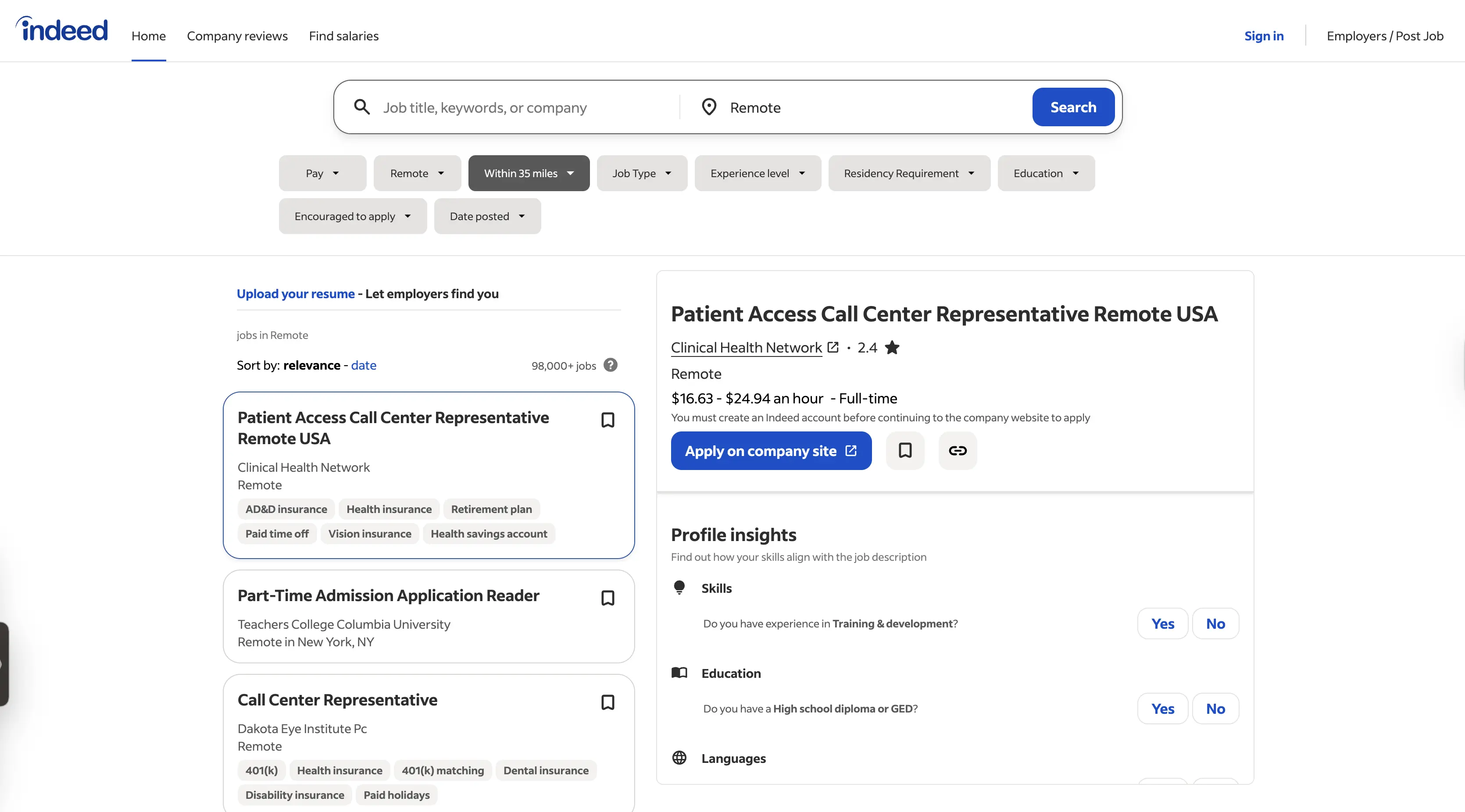Open the Pay filter dropdown
The width and height of the screenshot is (1465, 812).
click(x=322, y=174)
